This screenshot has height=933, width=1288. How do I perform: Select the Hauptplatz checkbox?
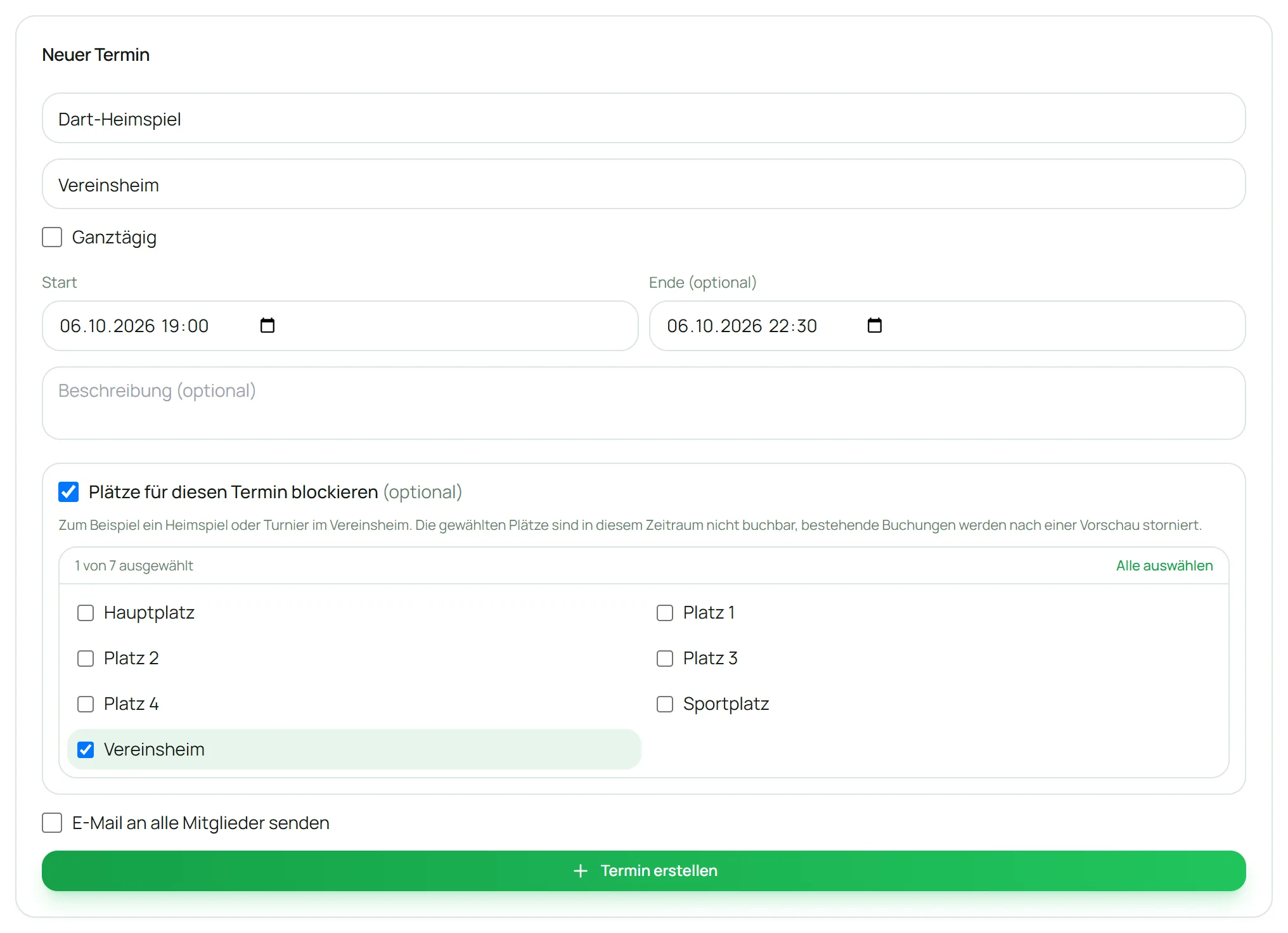(86, 613)
